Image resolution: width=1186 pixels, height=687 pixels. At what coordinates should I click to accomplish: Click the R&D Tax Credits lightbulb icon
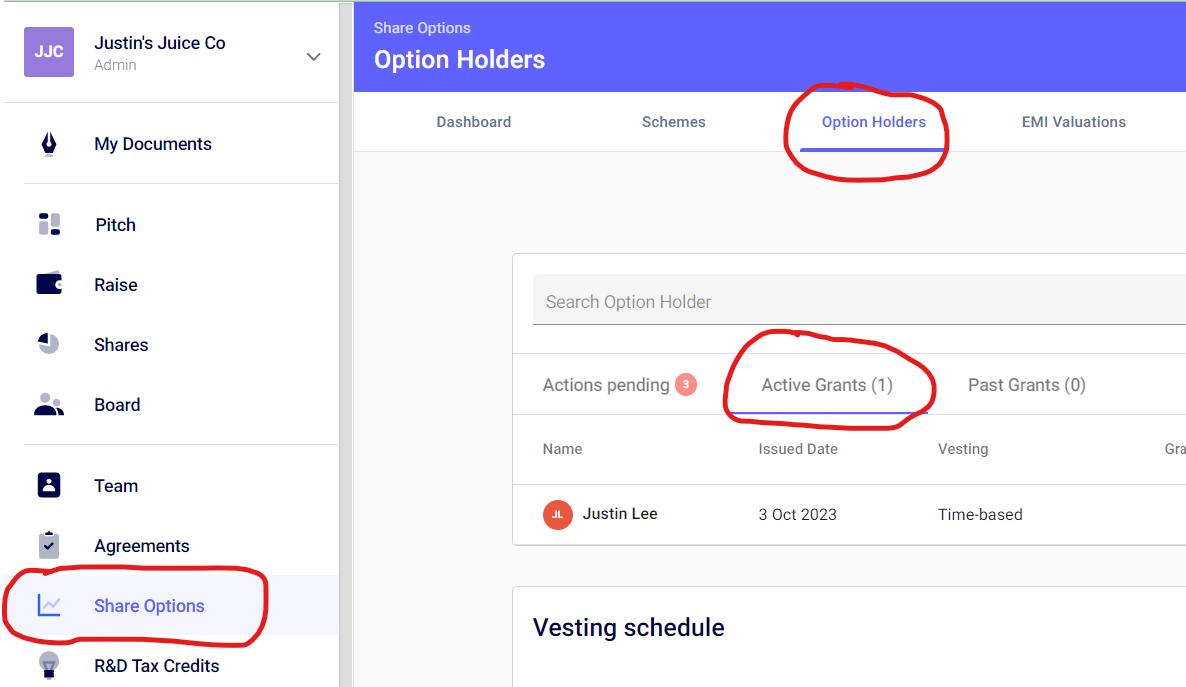pos(49,665)
